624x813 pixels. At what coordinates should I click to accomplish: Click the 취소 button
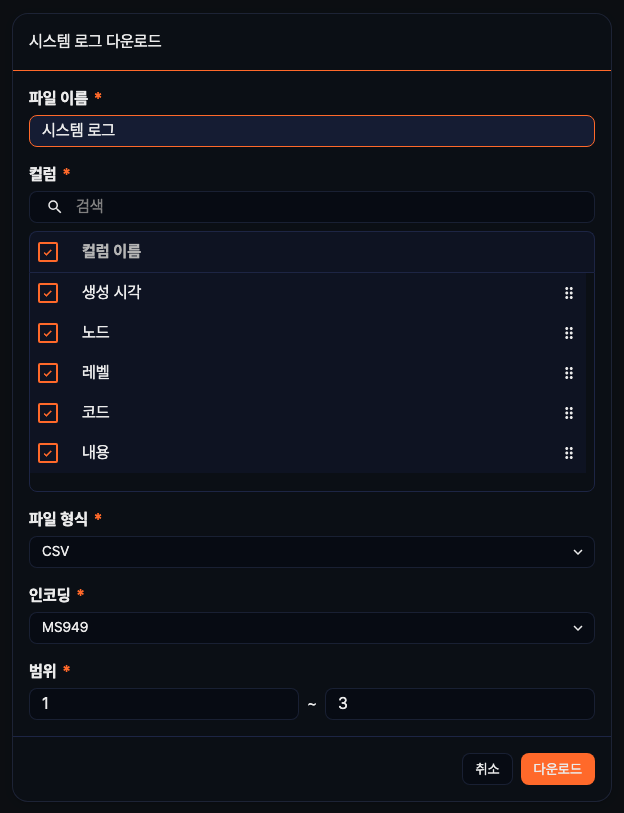487,769
